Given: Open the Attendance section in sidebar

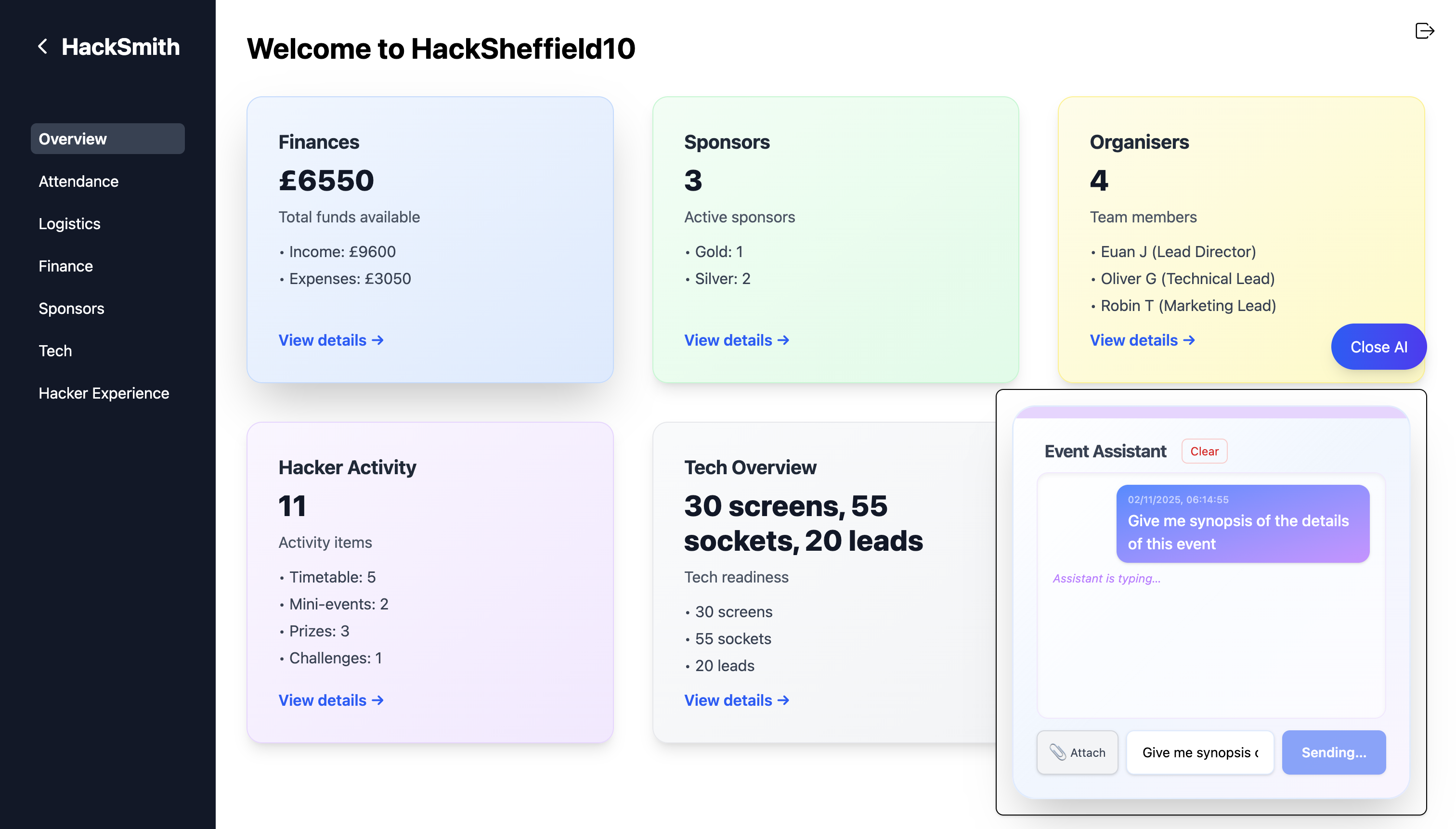Looking at the screenshot, I should click(78, 181).
